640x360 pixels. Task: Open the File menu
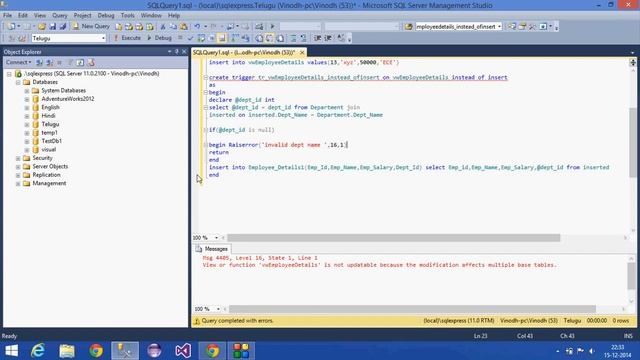pos(7,16)
